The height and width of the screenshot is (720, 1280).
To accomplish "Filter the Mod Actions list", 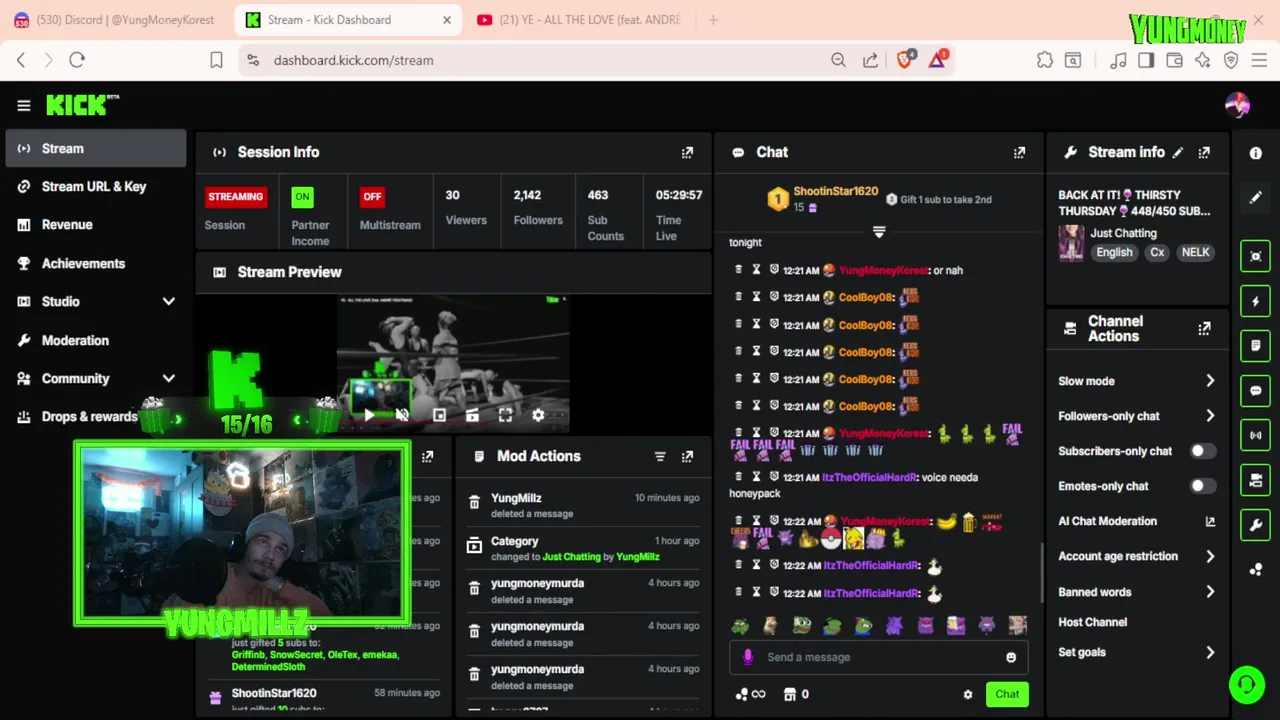I will click(660, 456).
